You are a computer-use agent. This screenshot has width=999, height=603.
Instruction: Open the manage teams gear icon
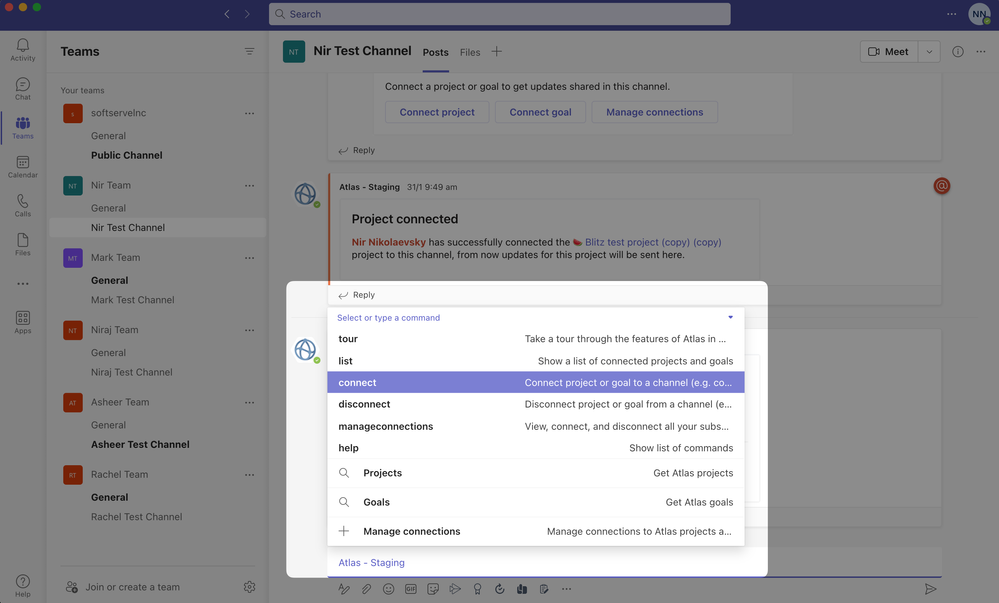[x=249, y=586]
